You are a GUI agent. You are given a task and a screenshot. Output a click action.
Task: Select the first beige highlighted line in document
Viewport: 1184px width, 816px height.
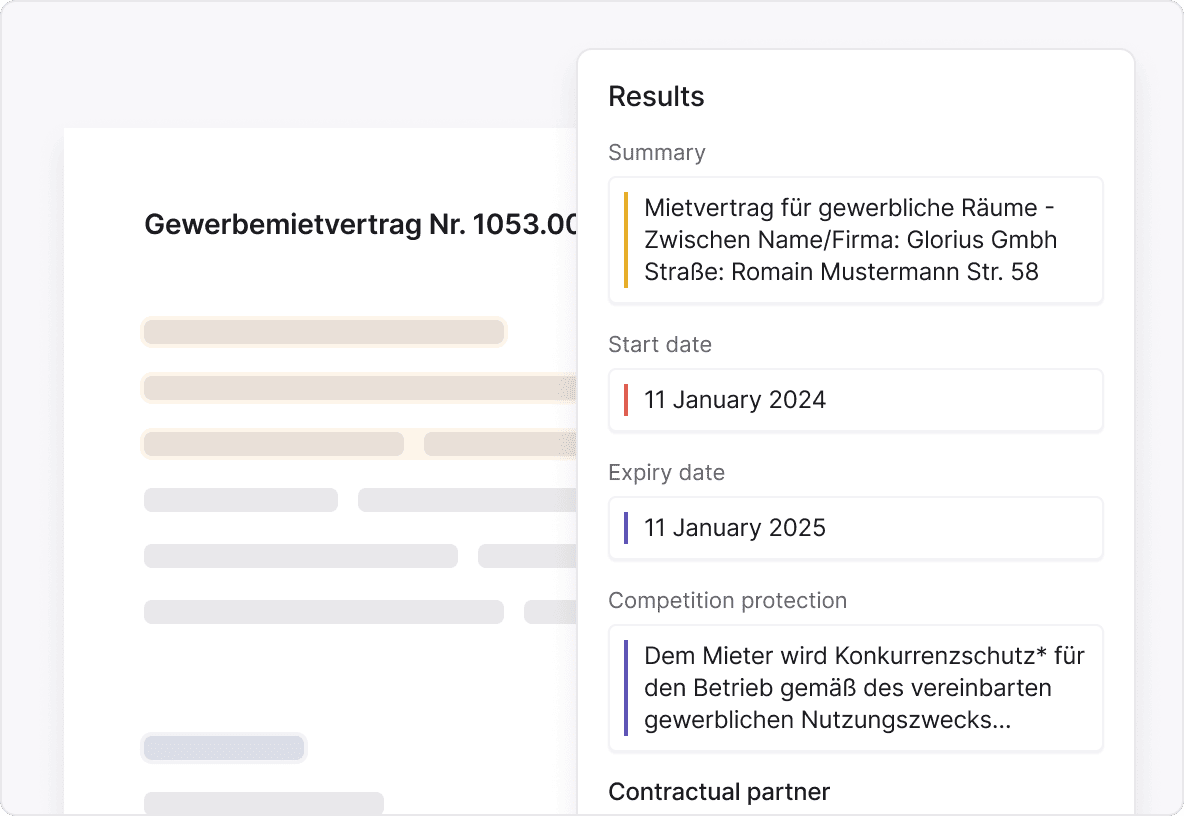pyautogui.click(x=324, y=332)
